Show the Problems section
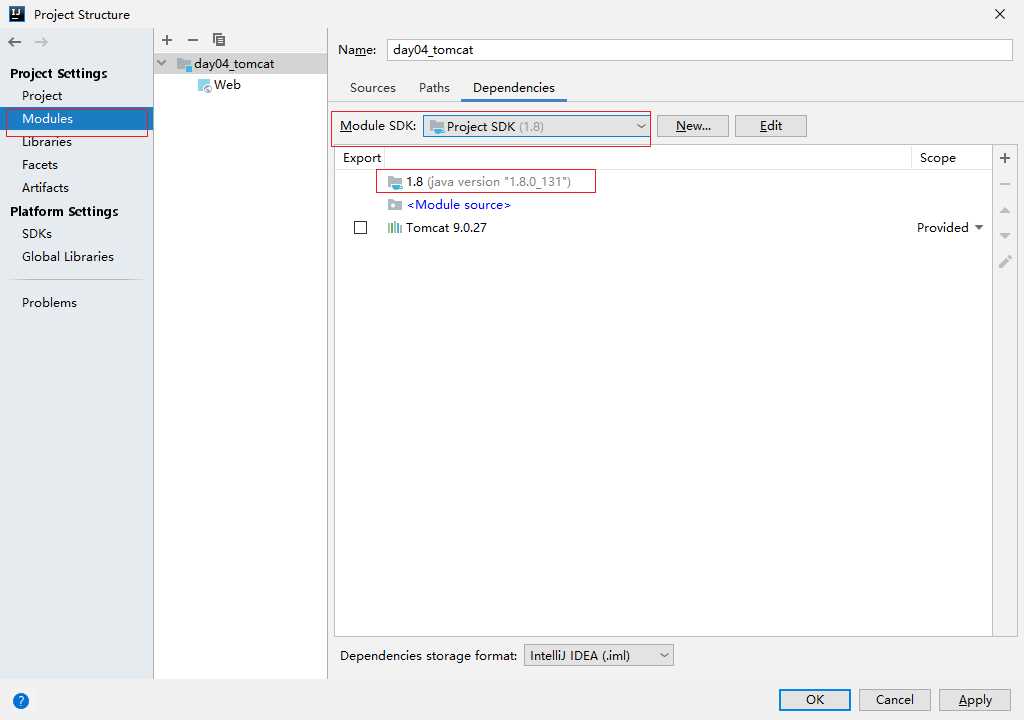Screen dimensions: 1024x720 (x=49, y=303)
